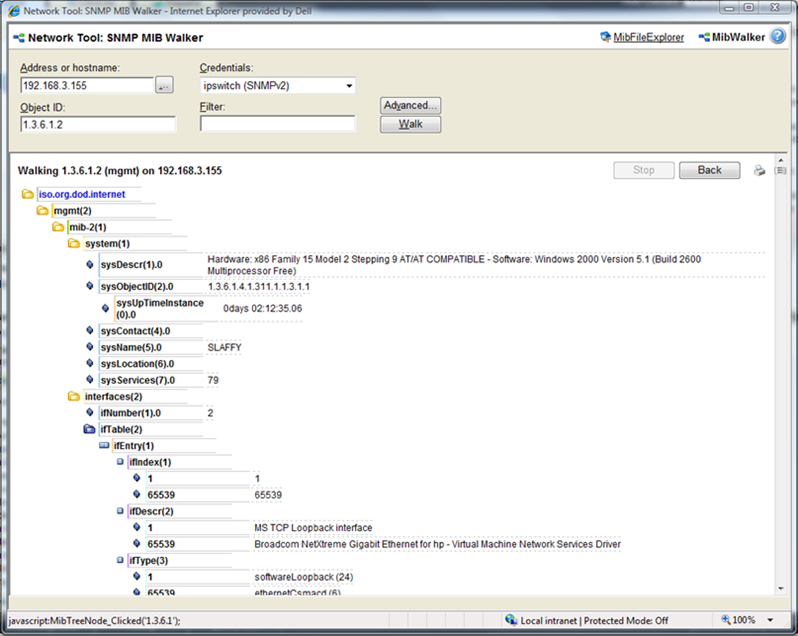Click the Advanced... button
798x636 pixels.
[410, 105]
